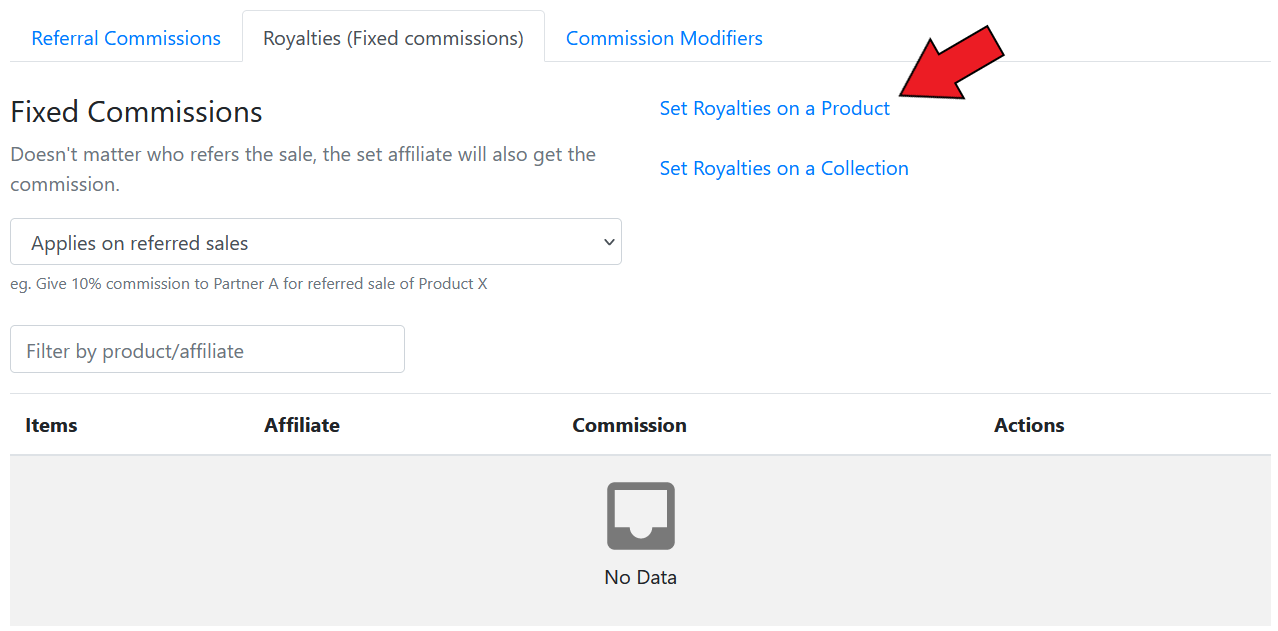Screen dimensions: 1278x631
Task: Click the red arrow annotation
Action: pyautogui.click(x=952, y=67)
